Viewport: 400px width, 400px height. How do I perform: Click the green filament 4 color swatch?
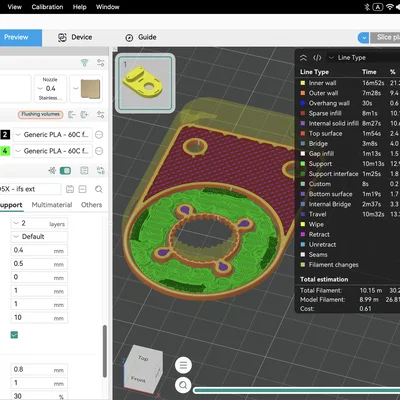tap(5, 151)
